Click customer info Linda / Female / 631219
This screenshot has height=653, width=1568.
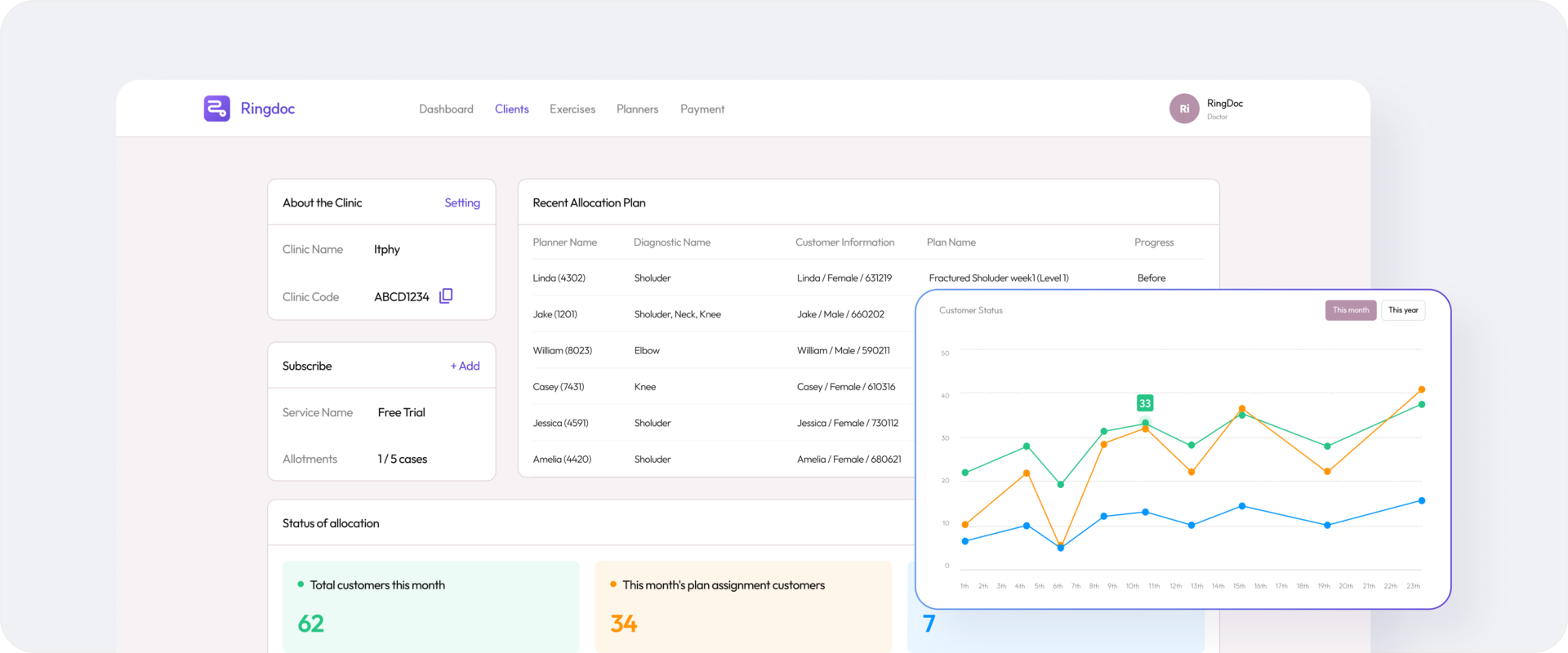tap(844, 278)
